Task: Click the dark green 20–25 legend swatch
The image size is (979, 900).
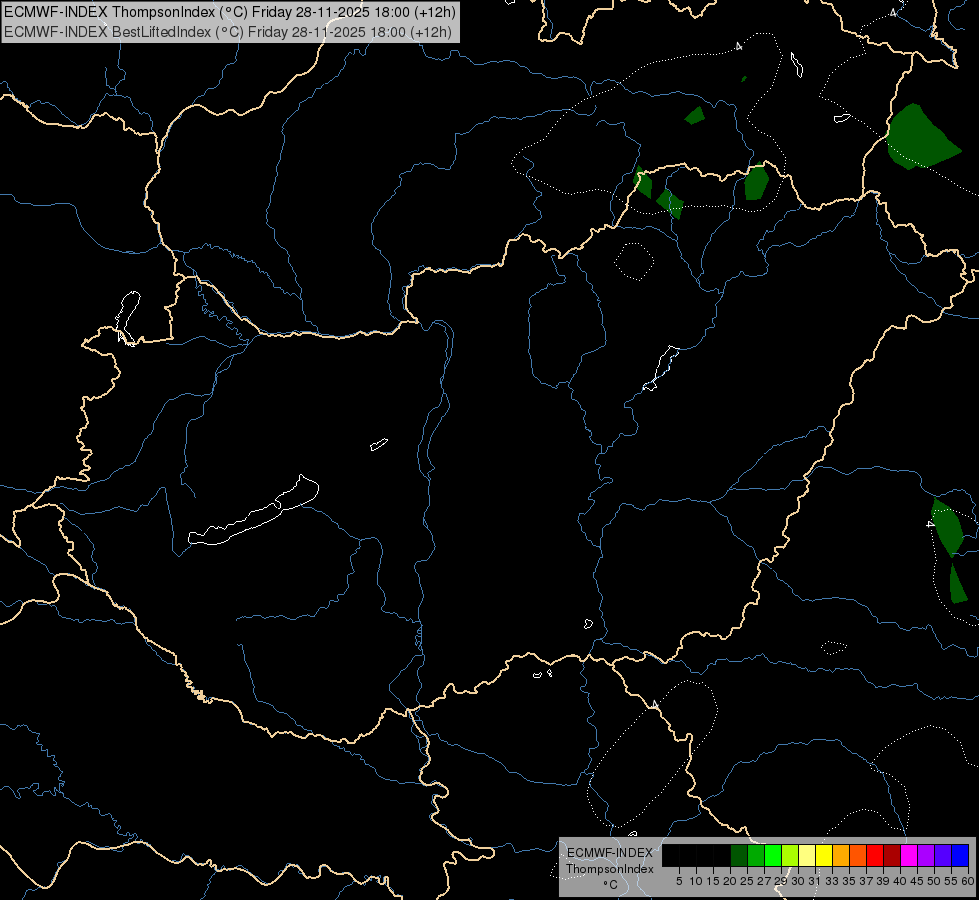Action: [x=739, y=856]
